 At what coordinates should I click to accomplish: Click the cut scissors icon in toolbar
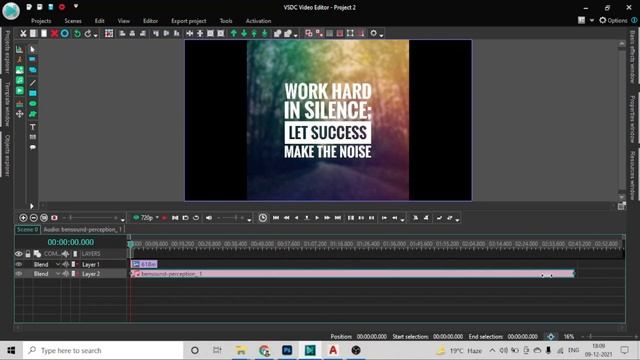point(23,33)
